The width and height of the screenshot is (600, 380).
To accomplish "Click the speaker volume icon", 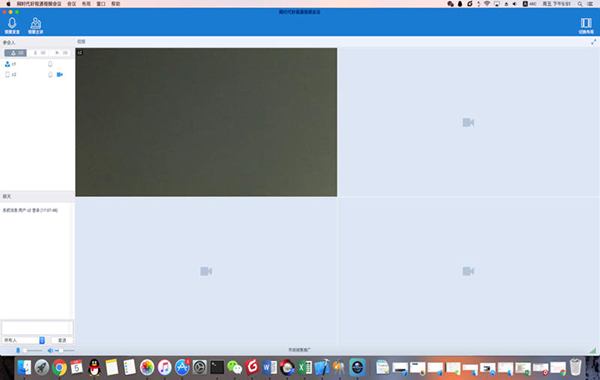I will [x=50, y=350].
